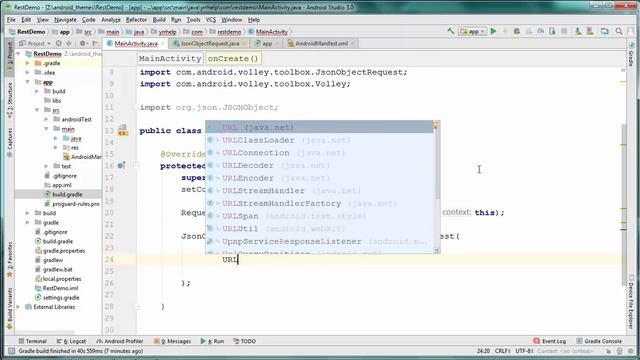Click the override gutter icon on line 16
The height and width of the screenshot is (360, 640).
click(x=122, y=166)
